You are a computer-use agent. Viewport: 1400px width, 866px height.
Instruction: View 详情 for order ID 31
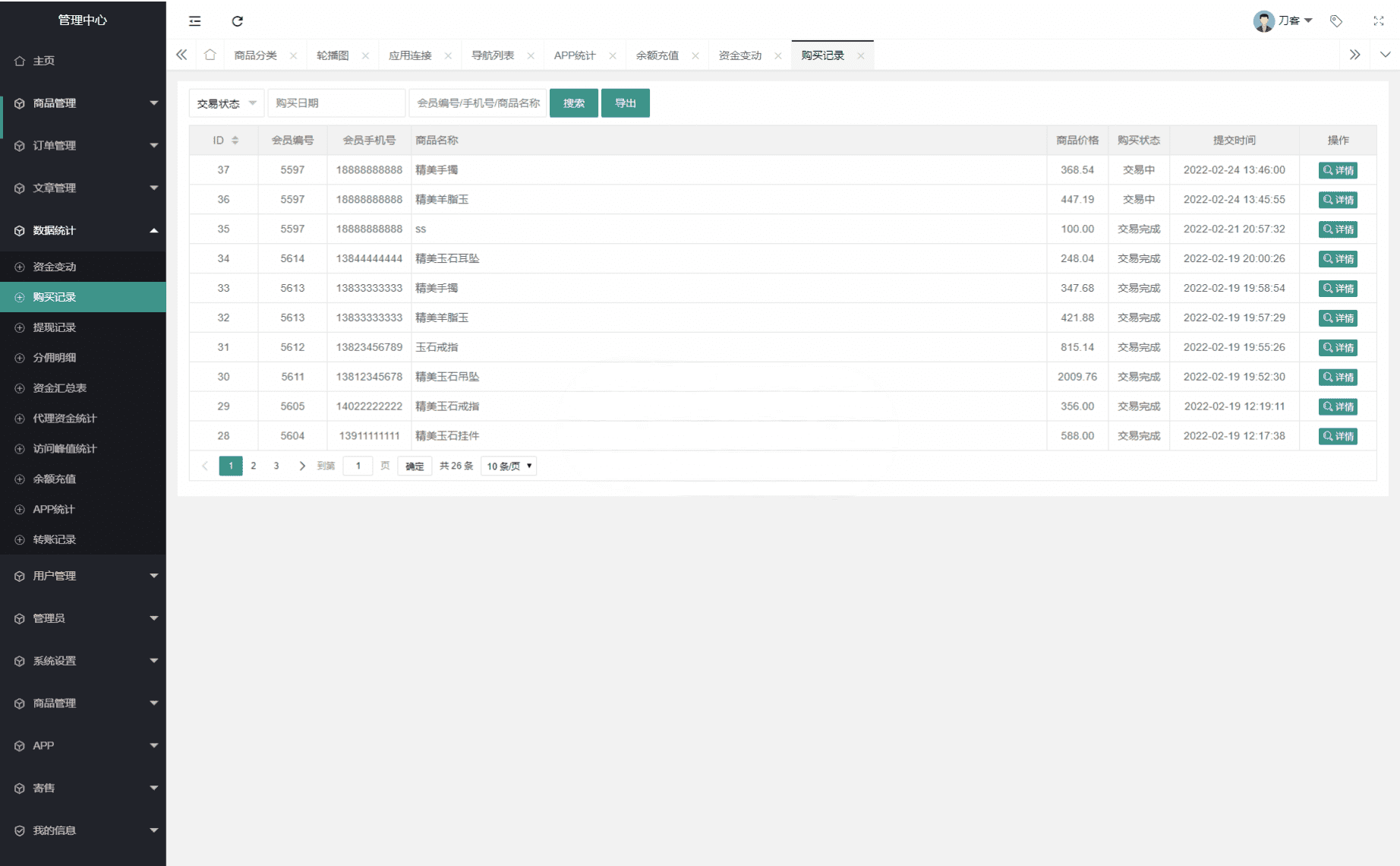coord(1338,348)
